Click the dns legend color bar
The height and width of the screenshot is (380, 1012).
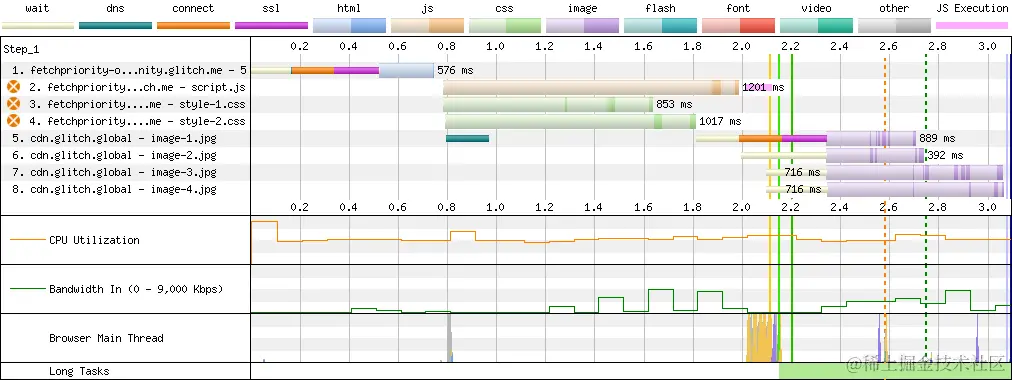point(116,26)
